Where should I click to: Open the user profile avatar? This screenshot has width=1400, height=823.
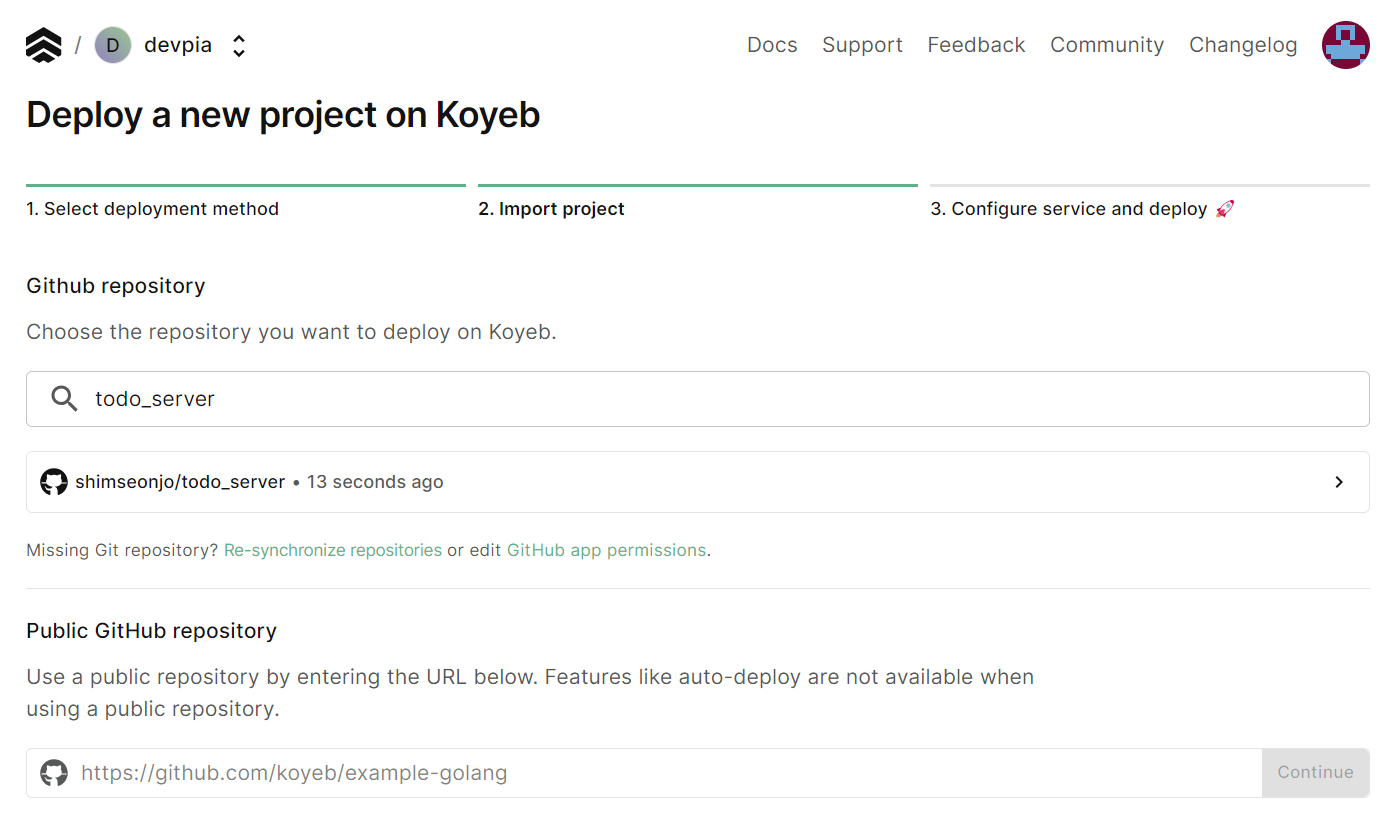1345,45
